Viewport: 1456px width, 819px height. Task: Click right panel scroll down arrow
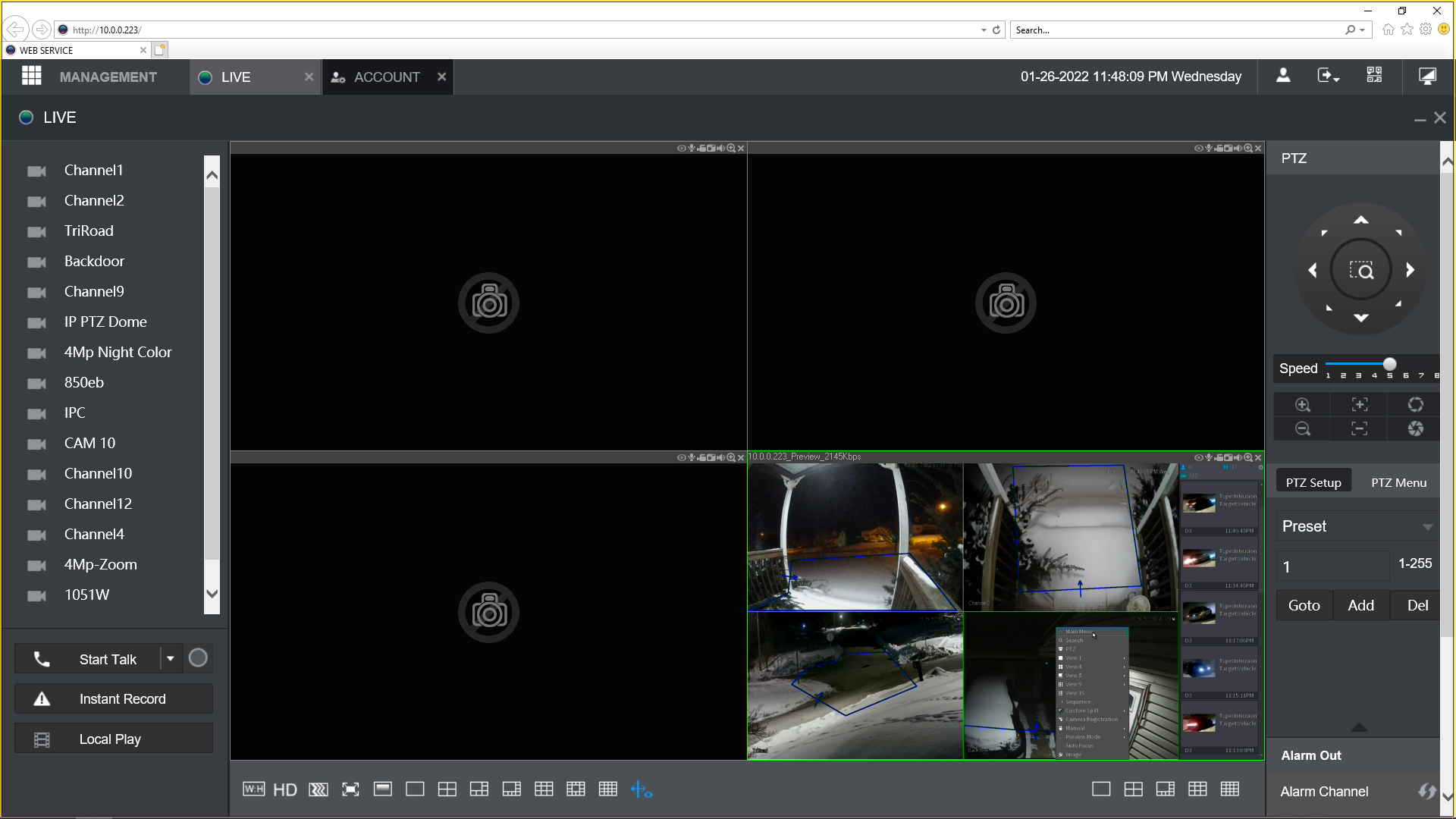pyautogui.click(x=1447, y=796)
